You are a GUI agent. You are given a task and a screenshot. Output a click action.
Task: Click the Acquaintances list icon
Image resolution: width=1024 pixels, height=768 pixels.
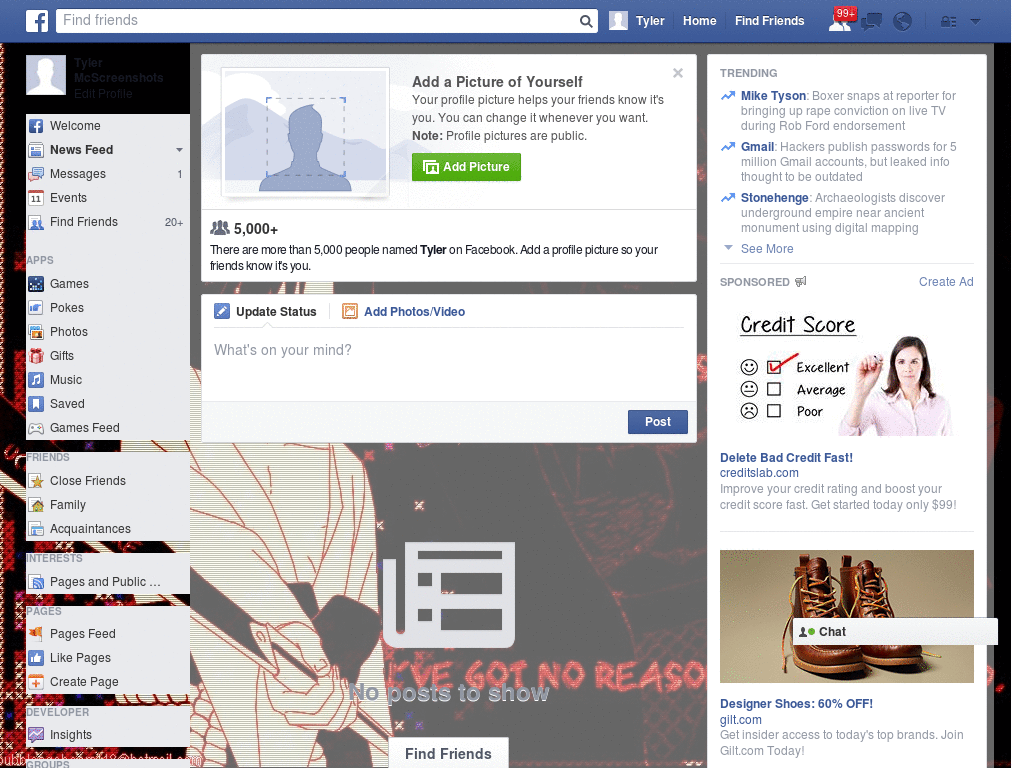[36, 529]
